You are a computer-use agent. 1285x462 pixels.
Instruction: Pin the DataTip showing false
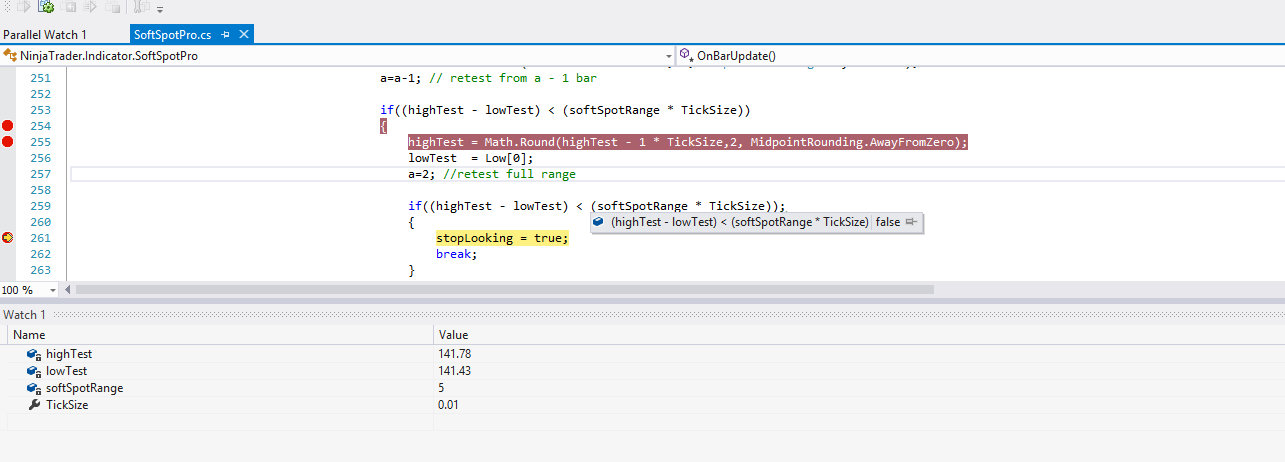[x=910, y=222]
